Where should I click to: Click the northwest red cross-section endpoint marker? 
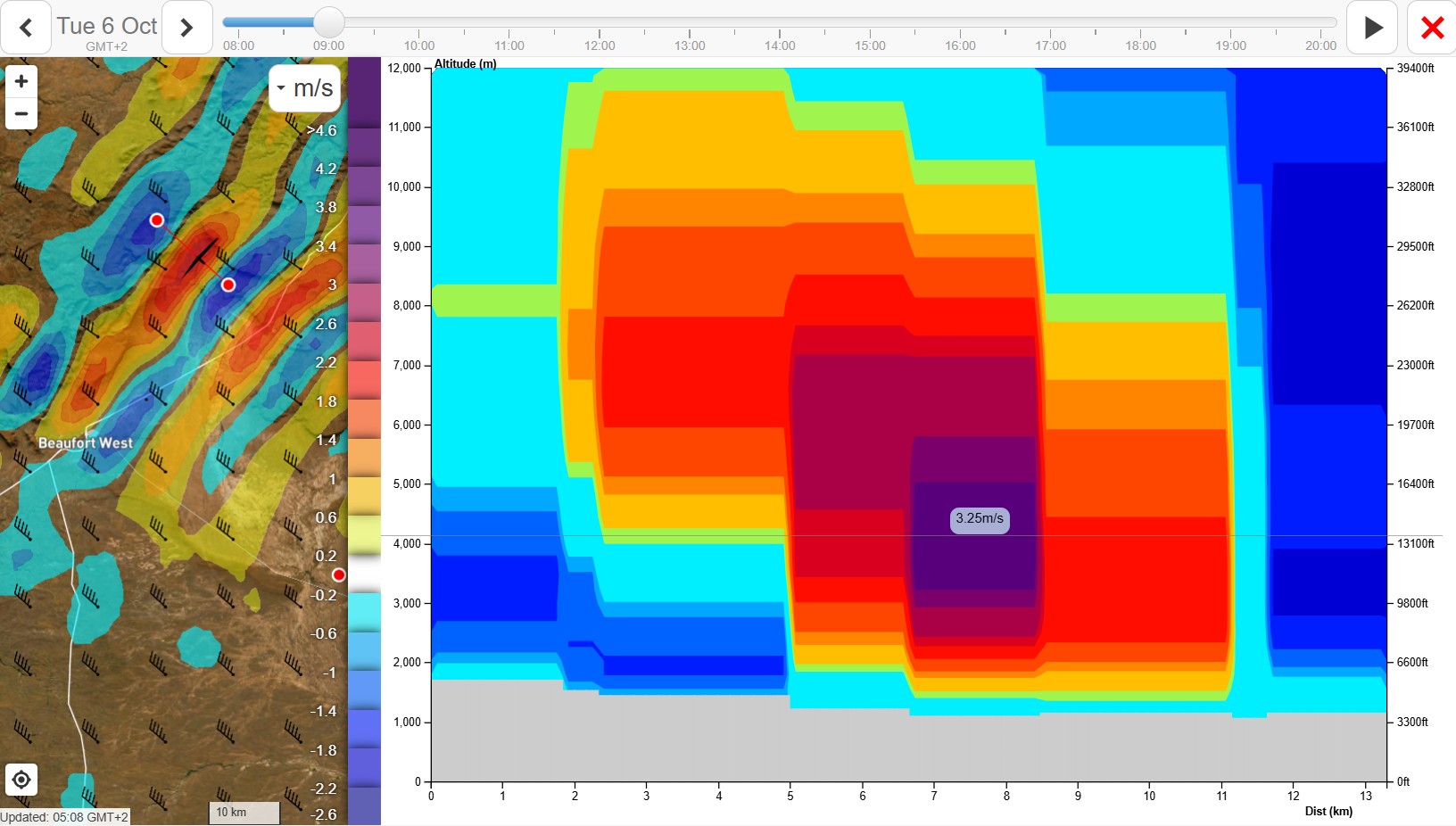pyautogui.click(x=157, y=220)
